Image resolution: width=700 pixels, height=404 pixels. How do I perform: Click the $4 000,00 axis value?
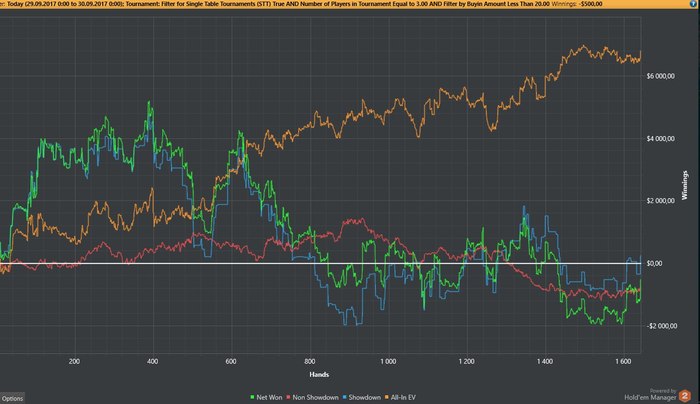[660, 139]
